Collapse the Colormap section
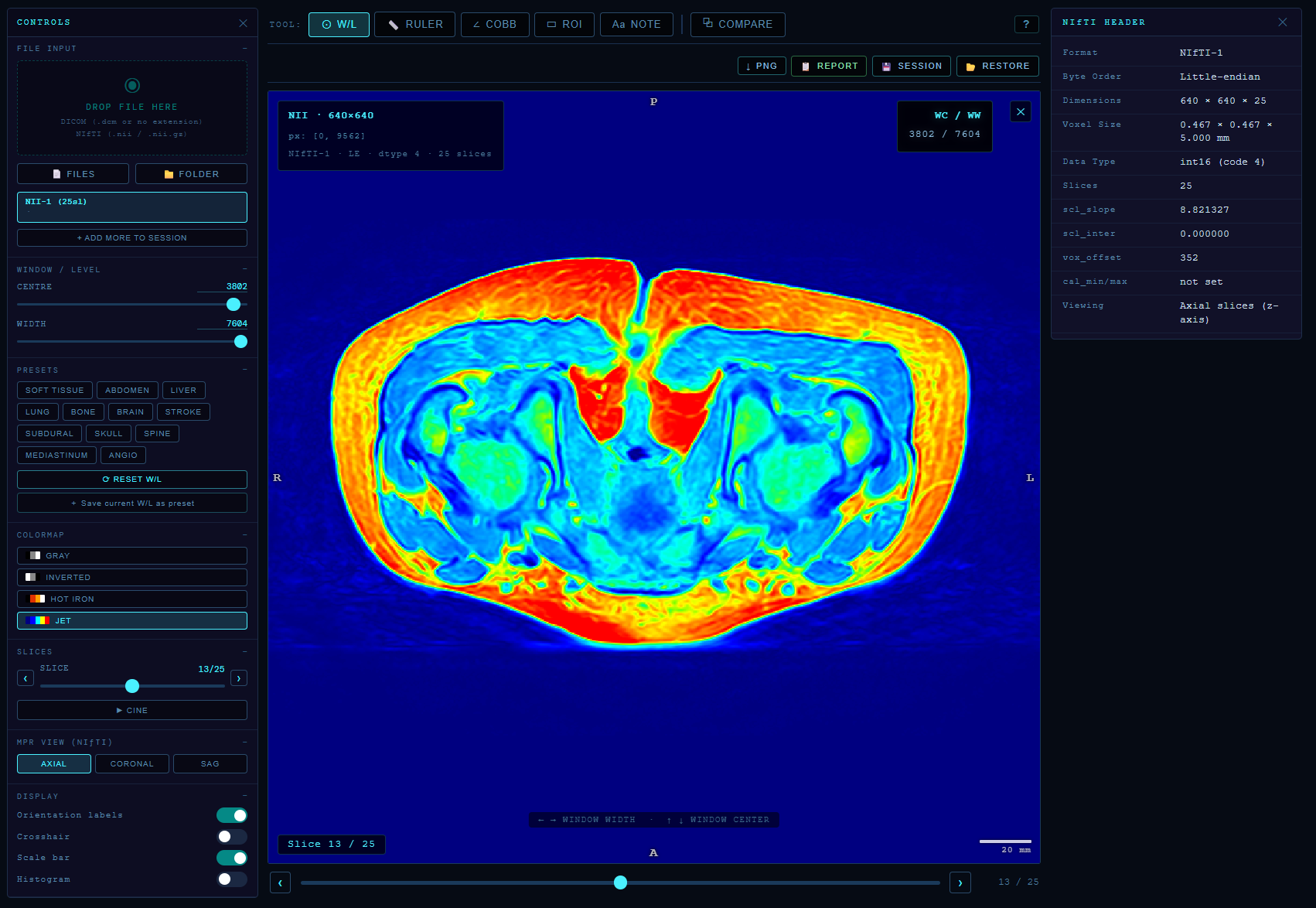This screenshot has height=908, width=1316. coord(245,534)
